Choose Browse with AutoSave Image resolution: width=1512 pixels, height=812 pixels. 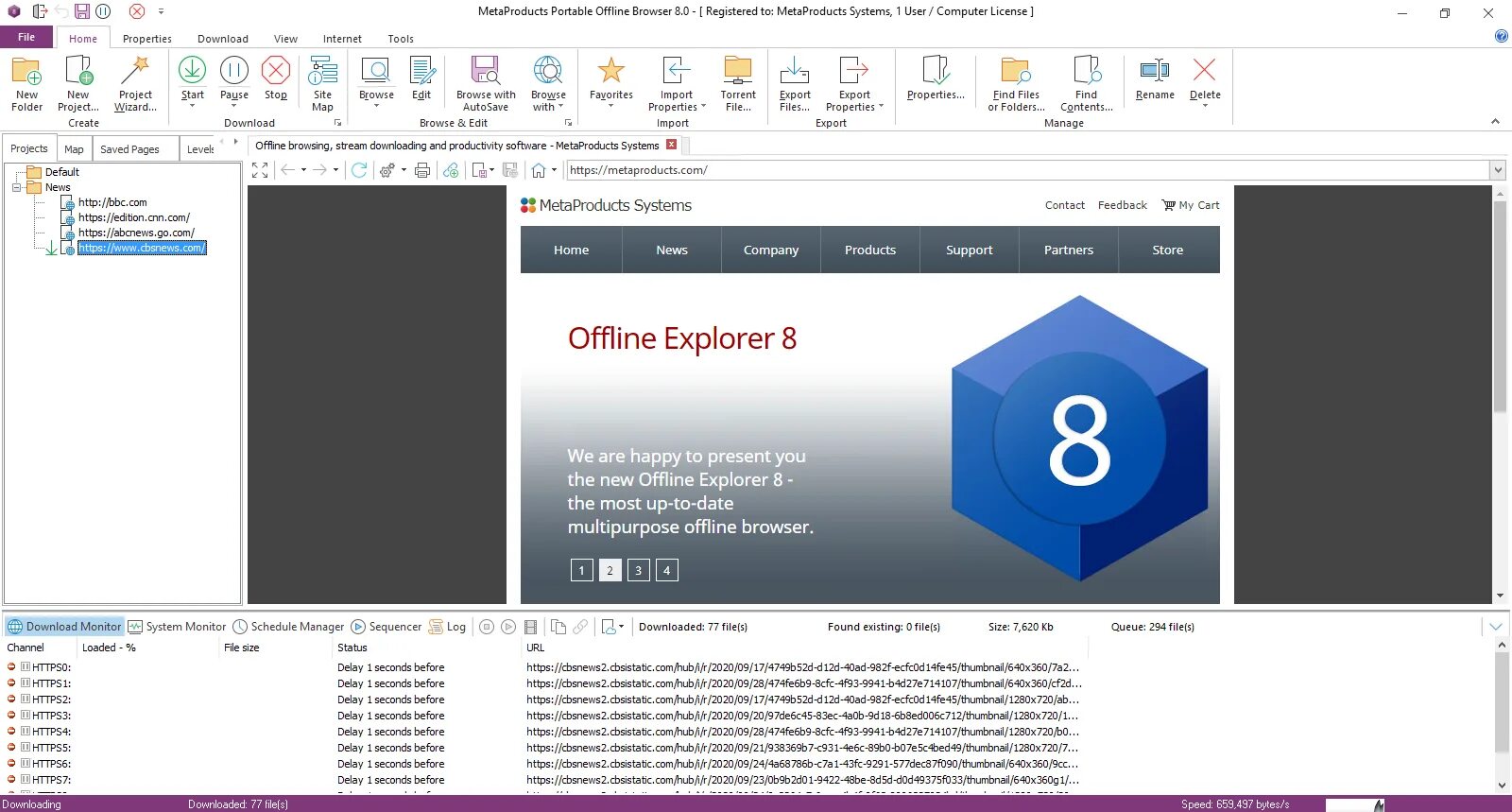tap(486, 83)
